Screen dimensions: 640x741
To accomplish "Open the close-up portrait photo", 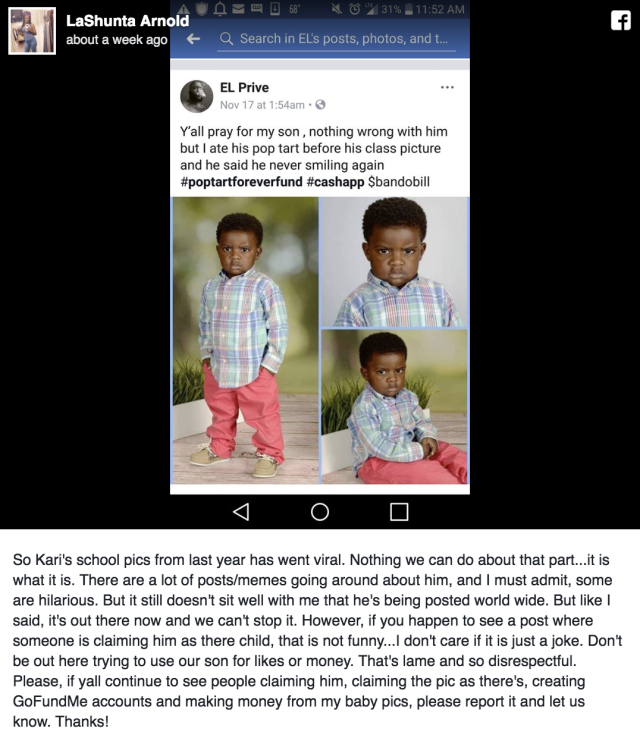I will (394, 262).
